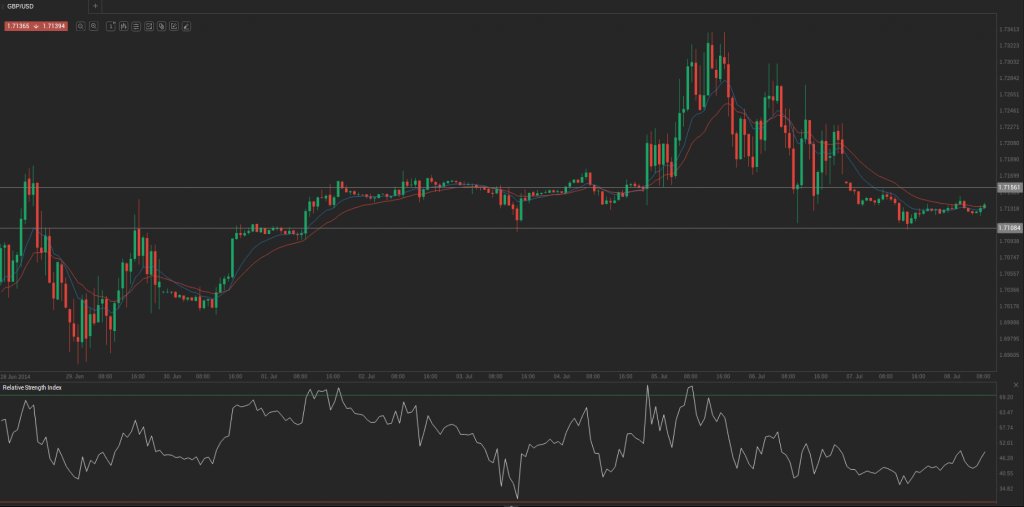
Task: Add a new chart tab with plus
Action: 95,7
